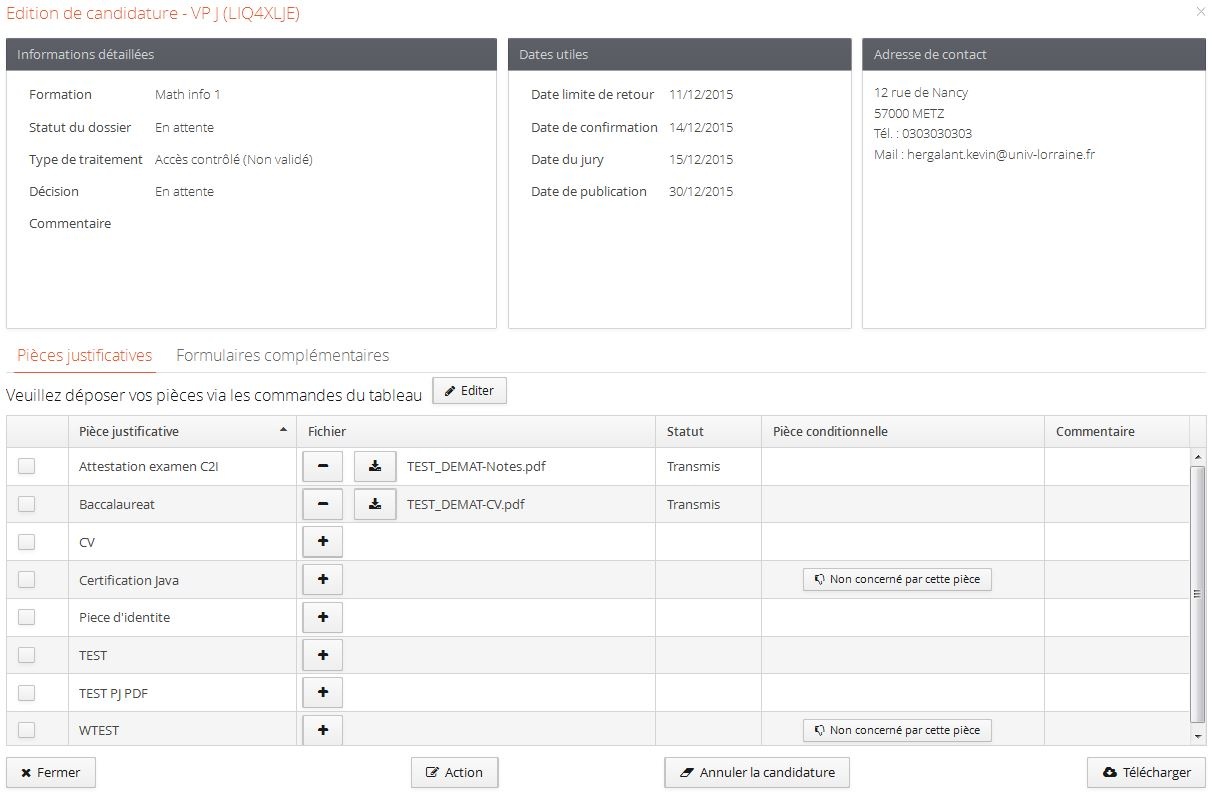1212x797 pixels.
Task: Add a file for TEST PJ PDF
Action: coord(322,693)
